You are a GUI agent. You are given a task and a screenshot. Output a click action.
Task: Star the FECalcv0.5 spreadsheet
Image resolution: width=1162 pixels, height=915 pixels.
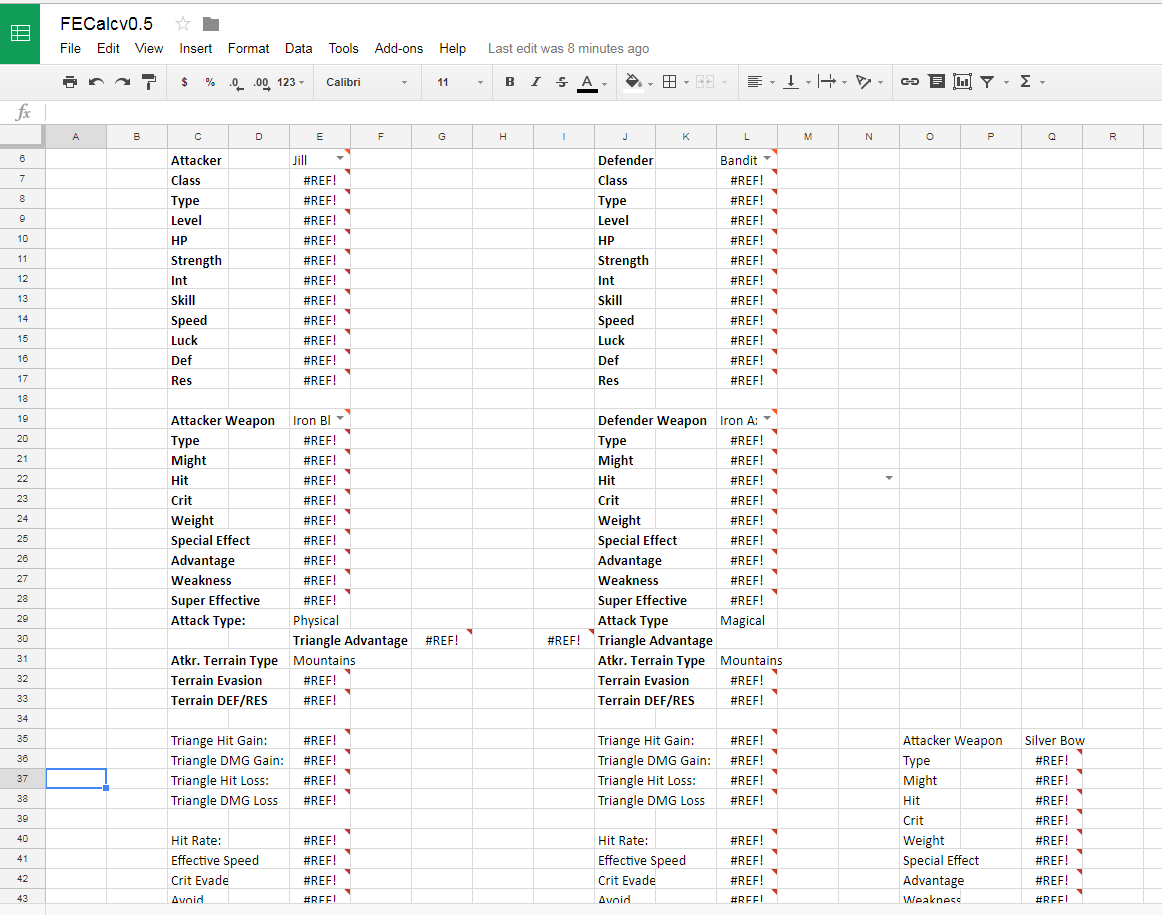(x=183, y=23)
